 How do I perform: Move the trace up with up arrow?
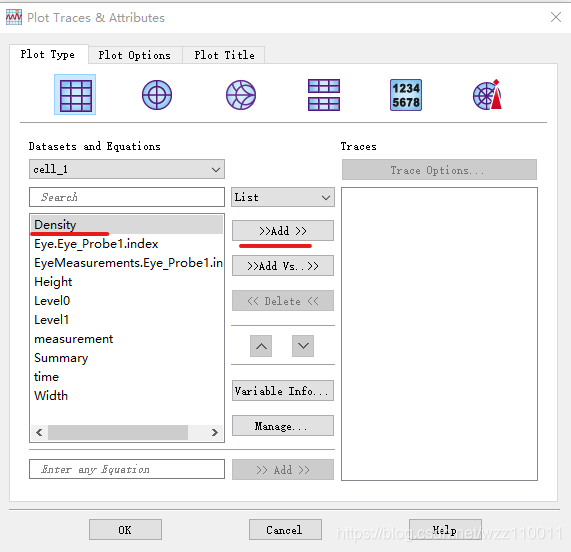coord(261,346)
